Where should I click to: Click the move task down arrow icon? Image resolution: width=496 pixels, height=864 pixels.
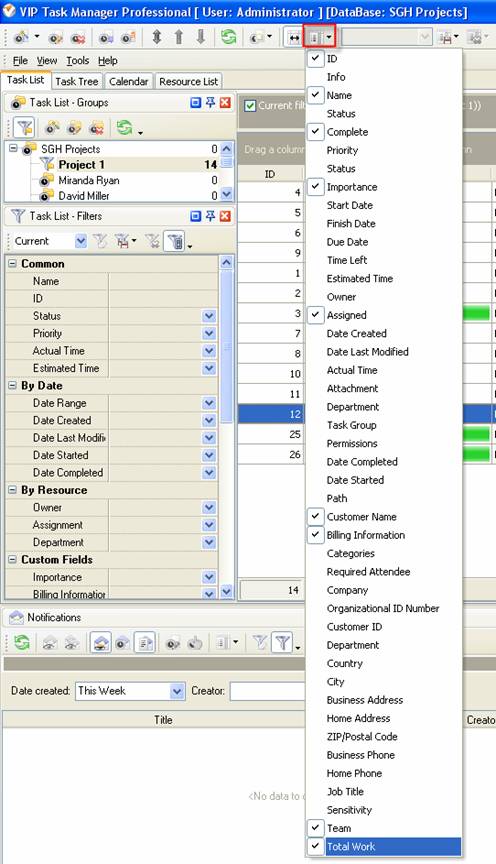201,37
